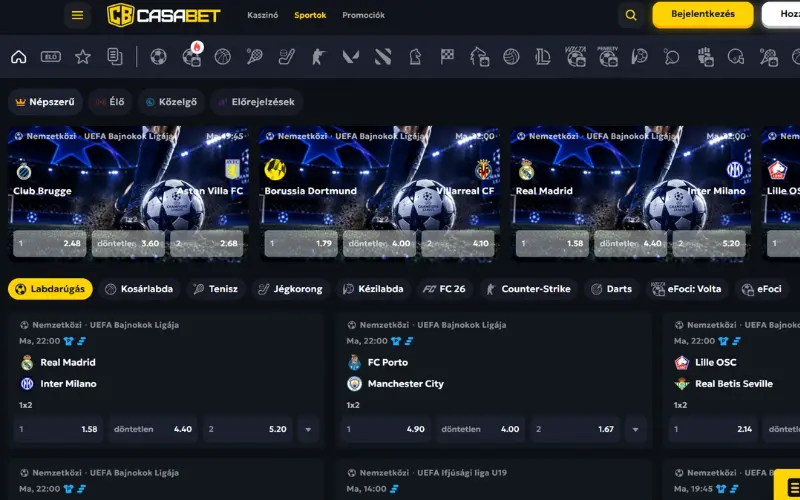Switch to the Élő tab
This screenshot has height=500, width=800.
(x=110, y=102)
